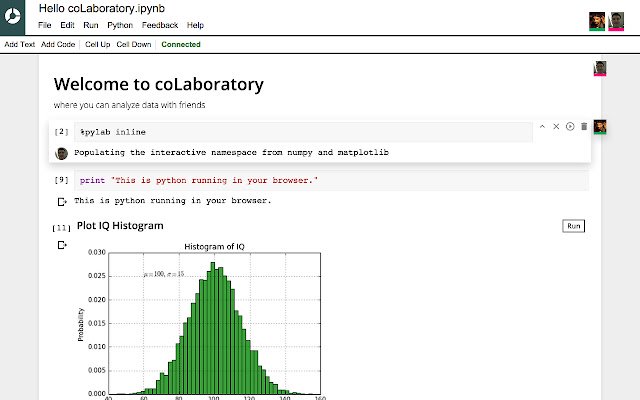The height and width of the screenshot is (400, 640).
Task: Click the Welcome to coLaboratory heading
Action: (158, 84)
